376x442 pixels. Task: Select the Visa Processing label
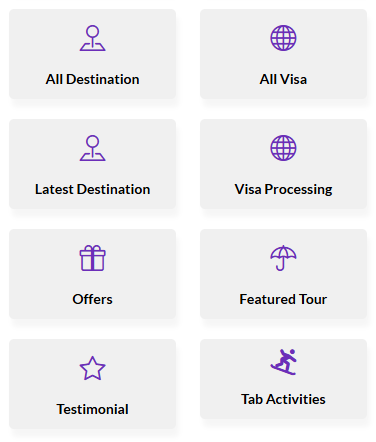point(283,189)
